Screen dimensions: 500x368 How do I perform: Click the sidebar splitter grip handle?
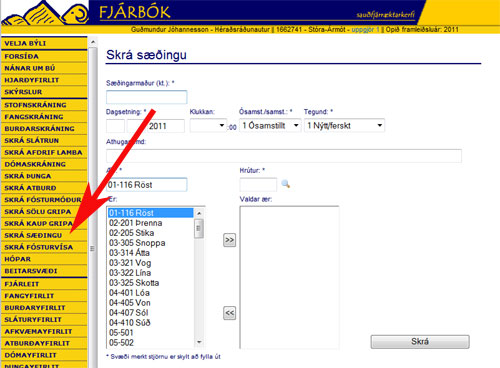coord(92,248)
